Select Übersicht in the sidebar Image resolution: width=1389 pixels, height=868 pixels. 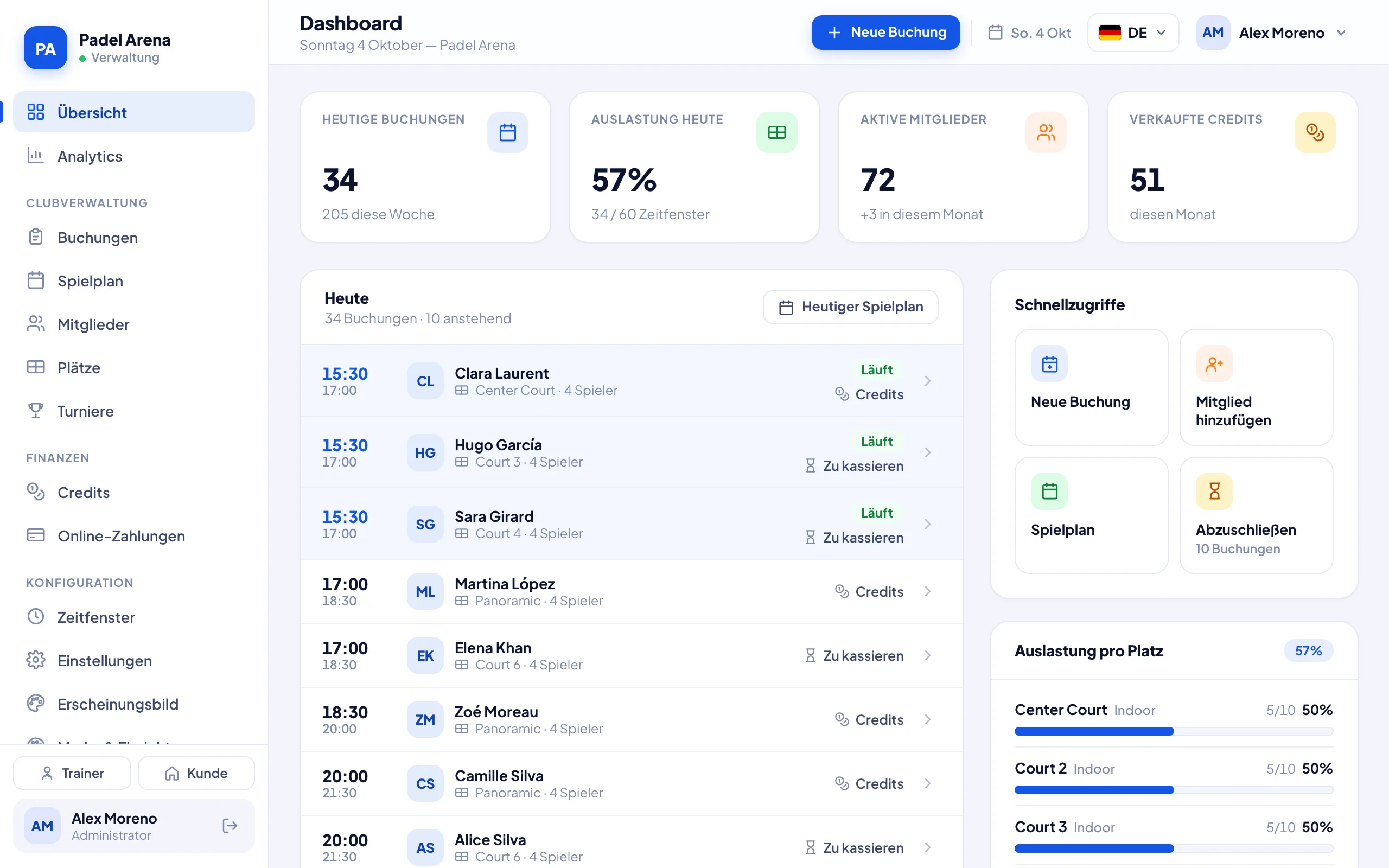(x=133, y=112)
